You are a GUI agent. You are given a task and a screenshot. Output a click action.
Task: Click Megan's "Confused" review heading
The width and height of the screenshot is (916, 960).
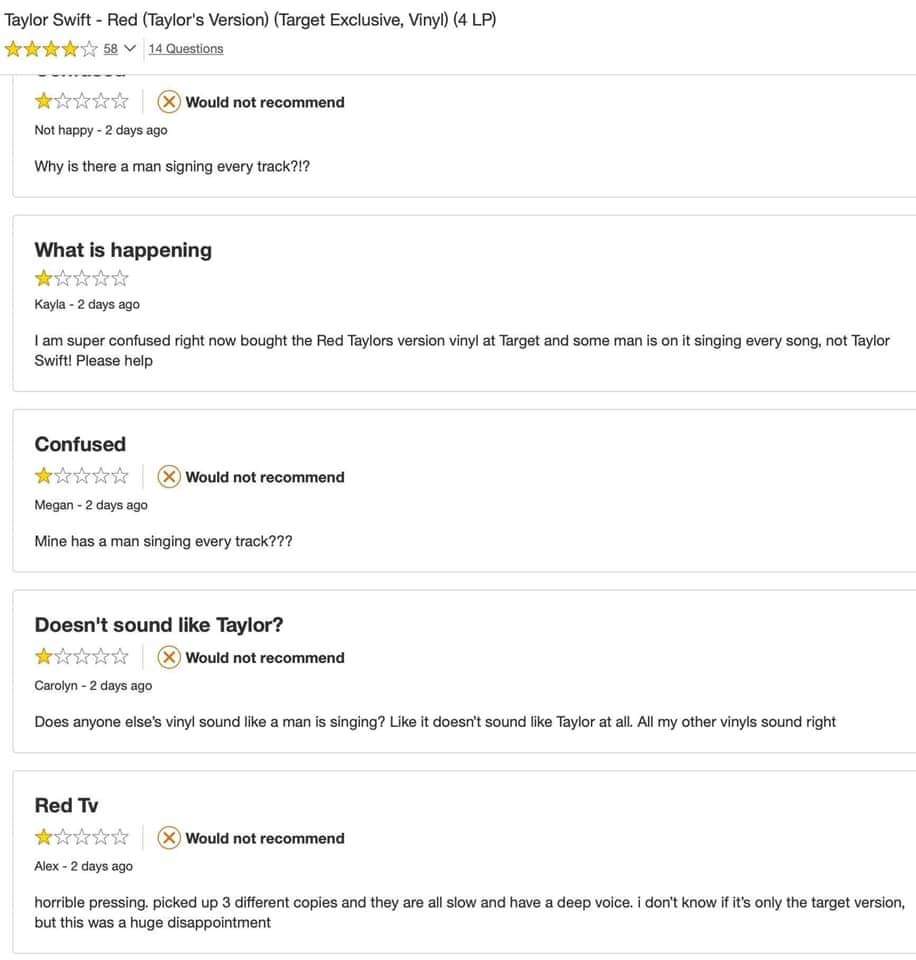tap(80, 444)
